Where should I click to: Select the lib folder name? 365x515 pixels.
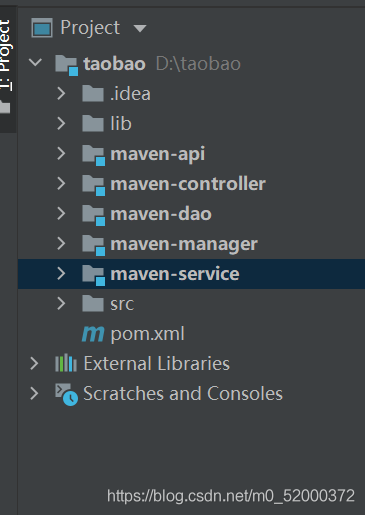121,124
